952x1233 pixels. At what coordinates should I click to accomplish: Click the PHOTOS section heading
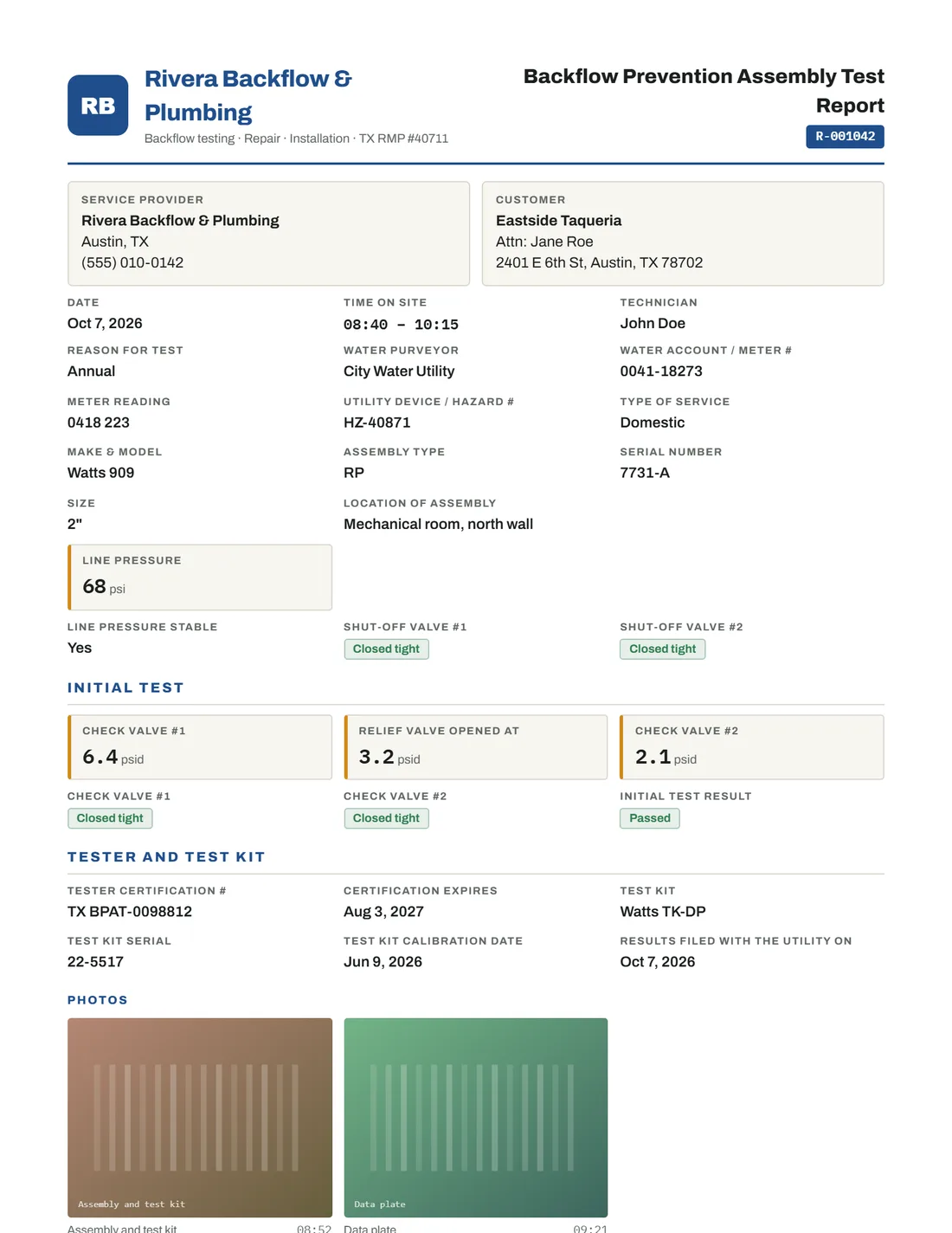point(98,1000)
